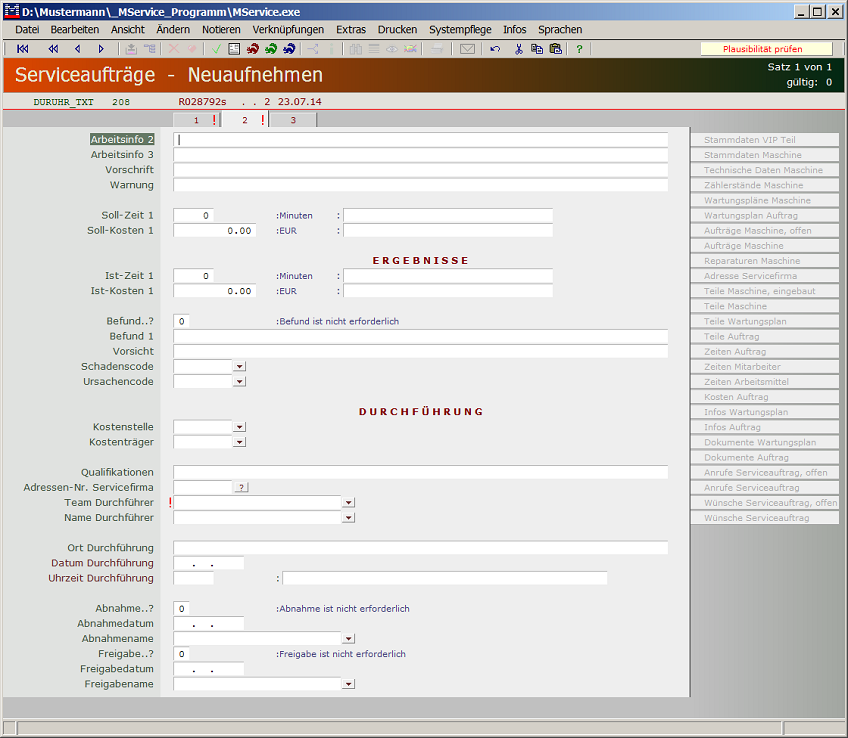This screenshot has height=738, width=848.
Task: Expand the Schadenscode dropdown
Action: coord(239,367)
